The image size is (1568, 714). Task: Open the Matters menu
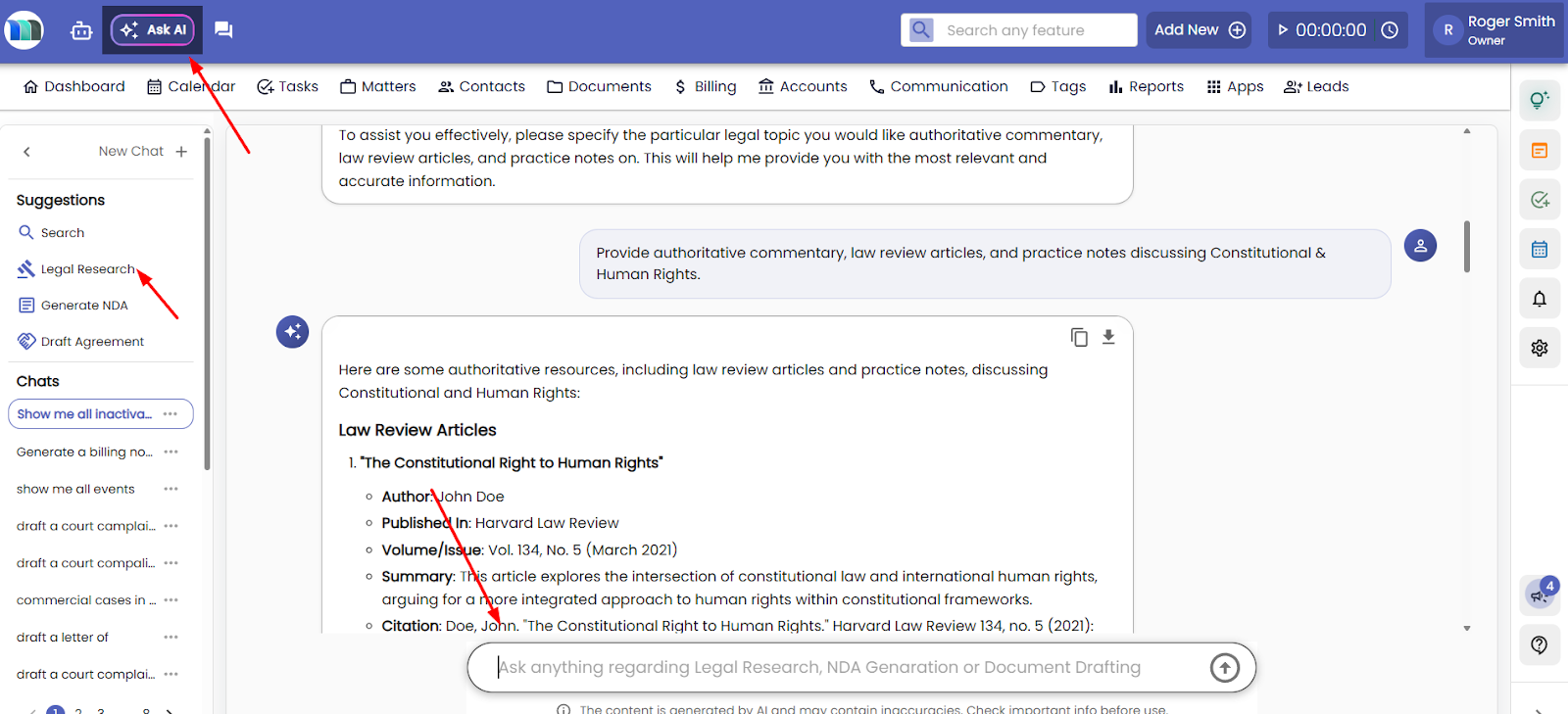pos(378,87)
